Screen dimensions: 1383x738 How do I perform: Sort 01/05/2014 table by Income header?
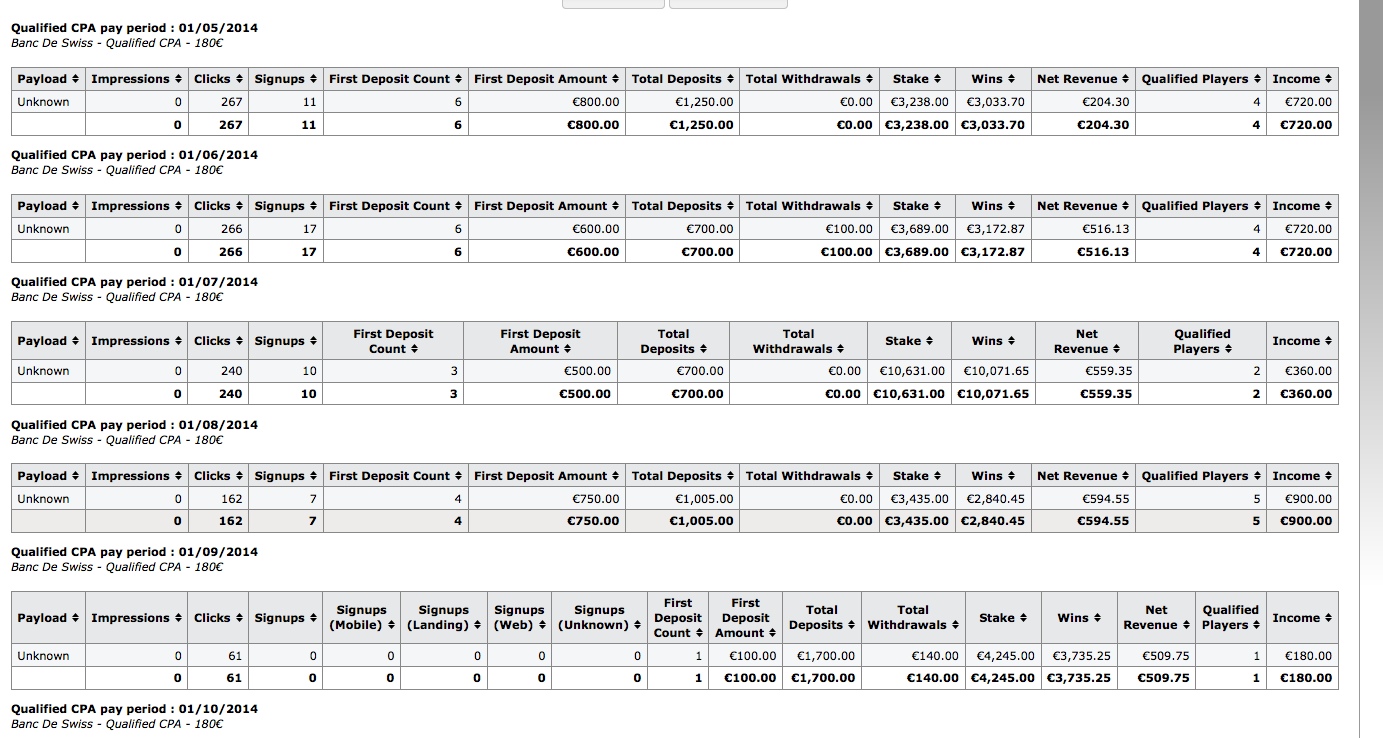click(1302, 79)
